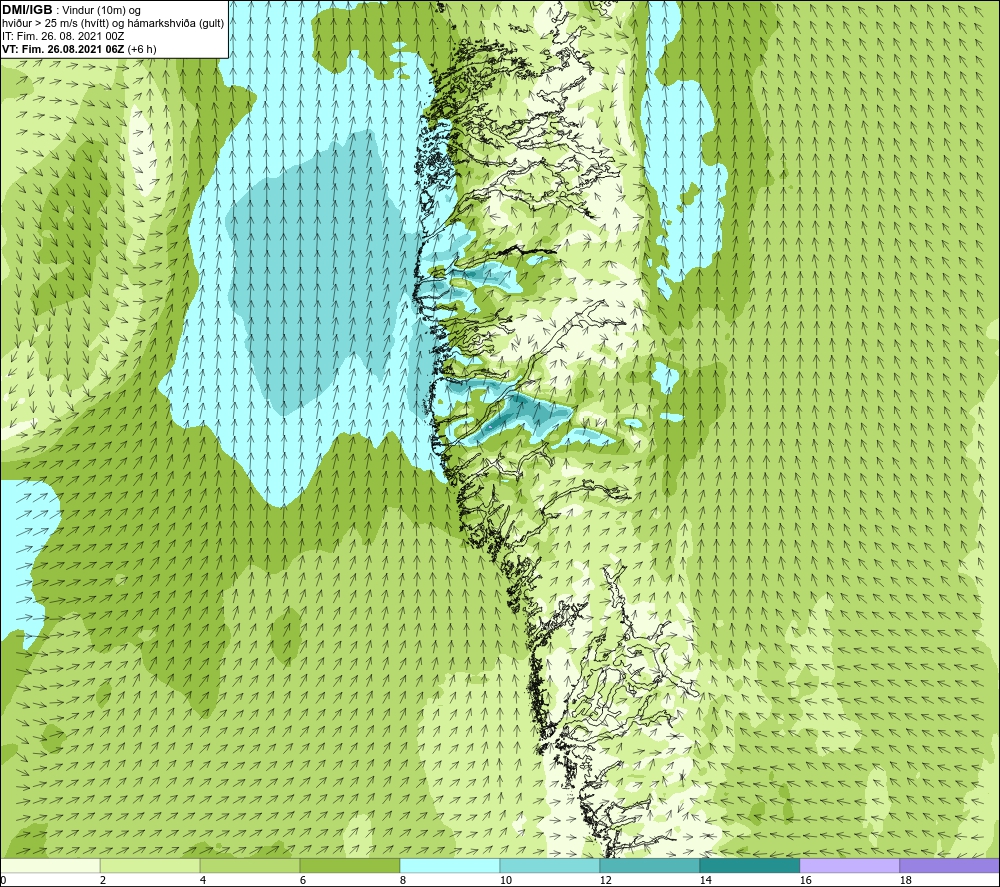Image resolution: width=1000 pixels, height=887 pixels.
Task: Click legend tick label 18
Action: point(906,881)
